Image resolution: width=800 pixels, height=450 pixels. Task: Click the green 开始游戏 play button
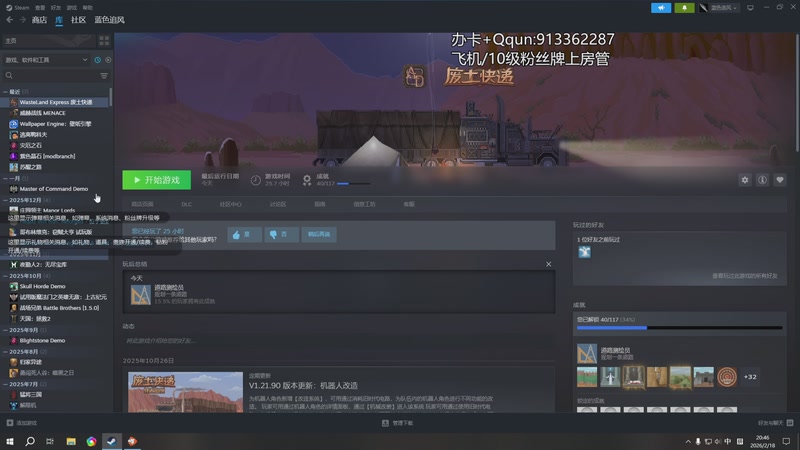157,180
